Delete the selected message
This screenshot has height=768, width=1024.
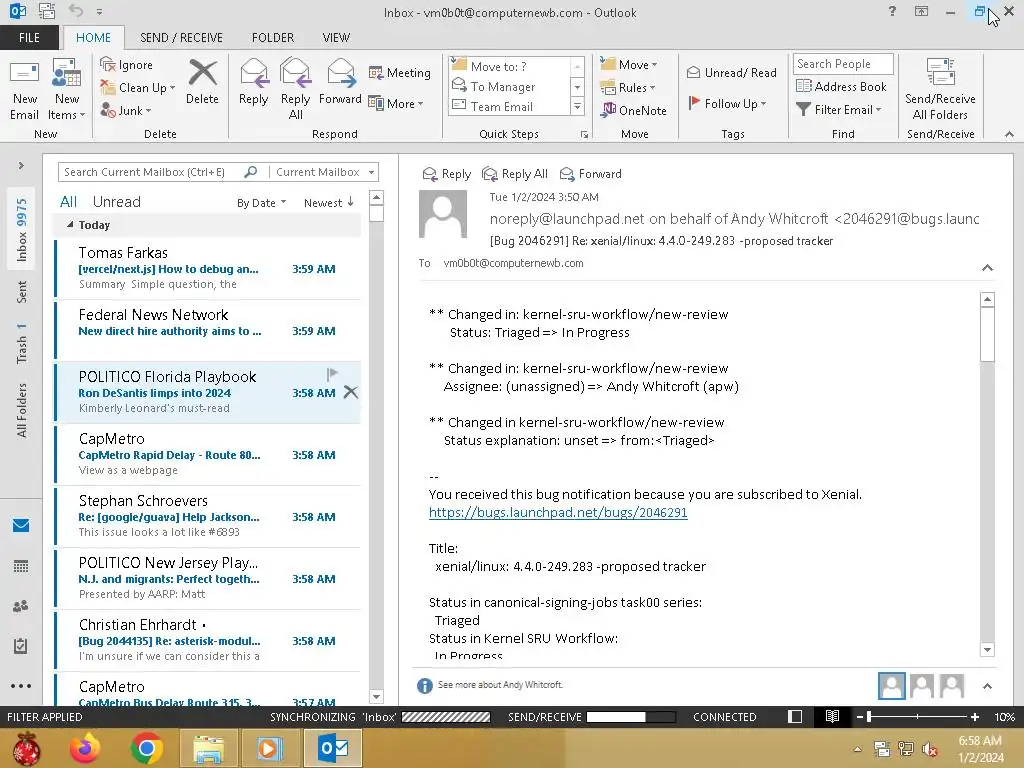coord(202,82)
